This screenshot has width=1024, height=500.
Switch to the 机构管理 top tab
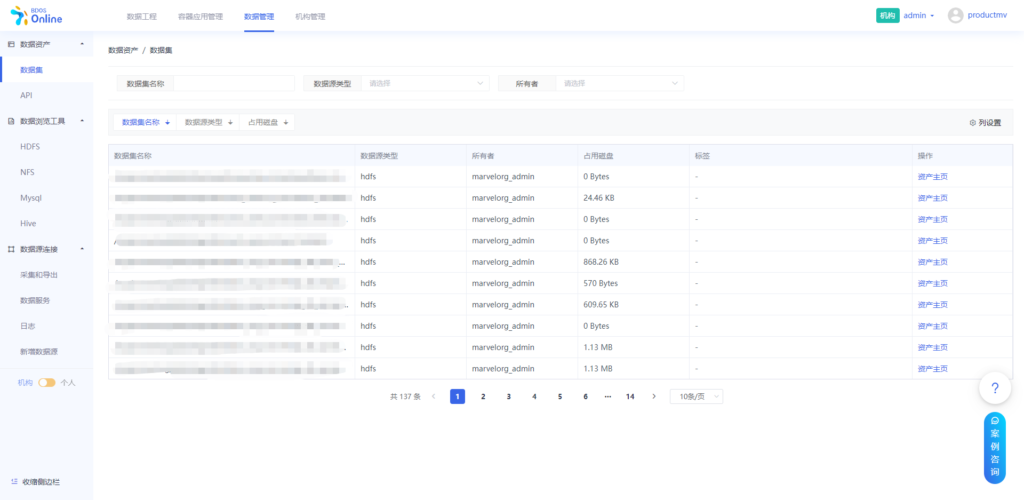[x=310, y=16]
